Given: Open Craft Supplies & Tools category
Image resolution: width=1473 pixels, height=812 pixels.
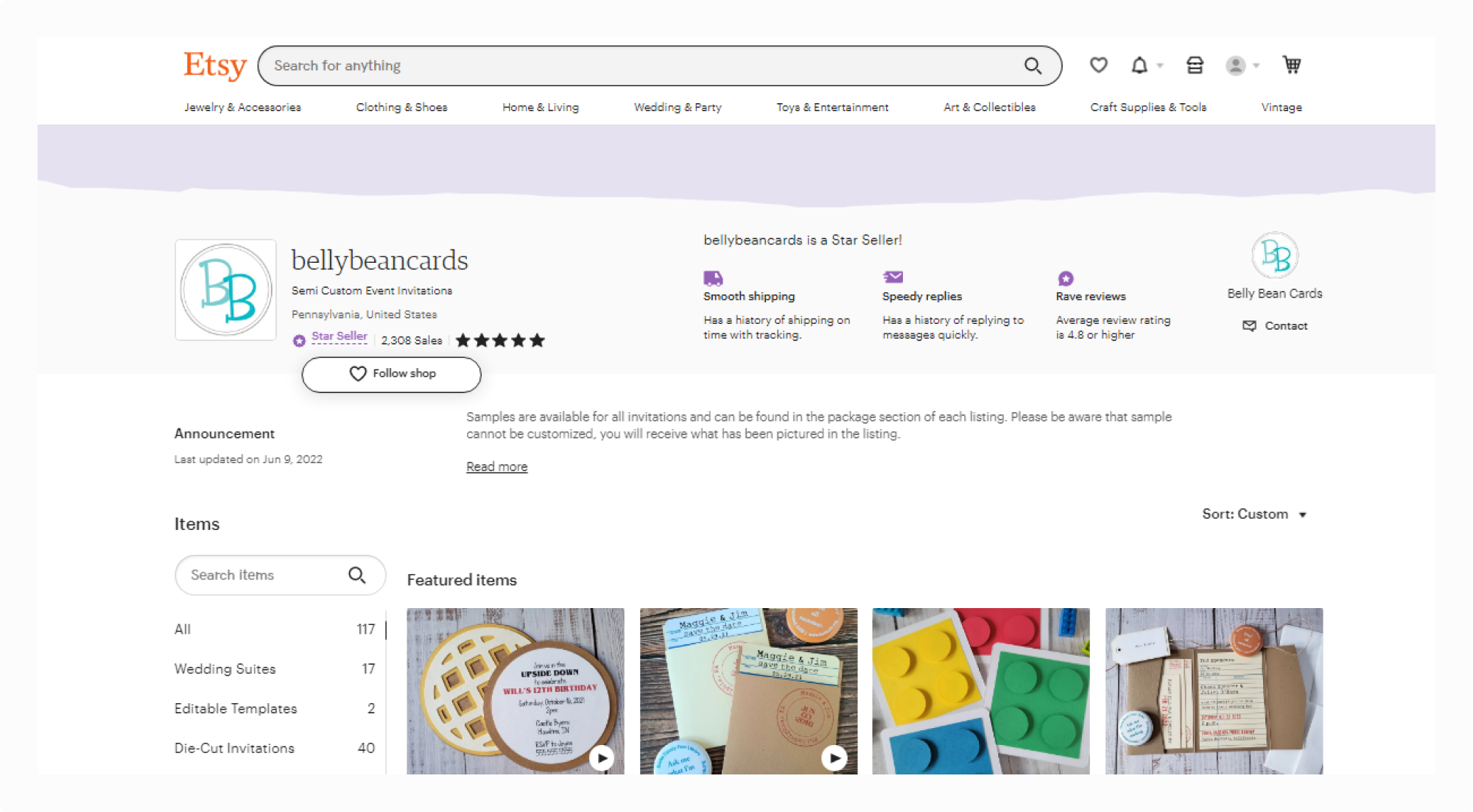Looking at the screenshot, I should point(1148,107).
